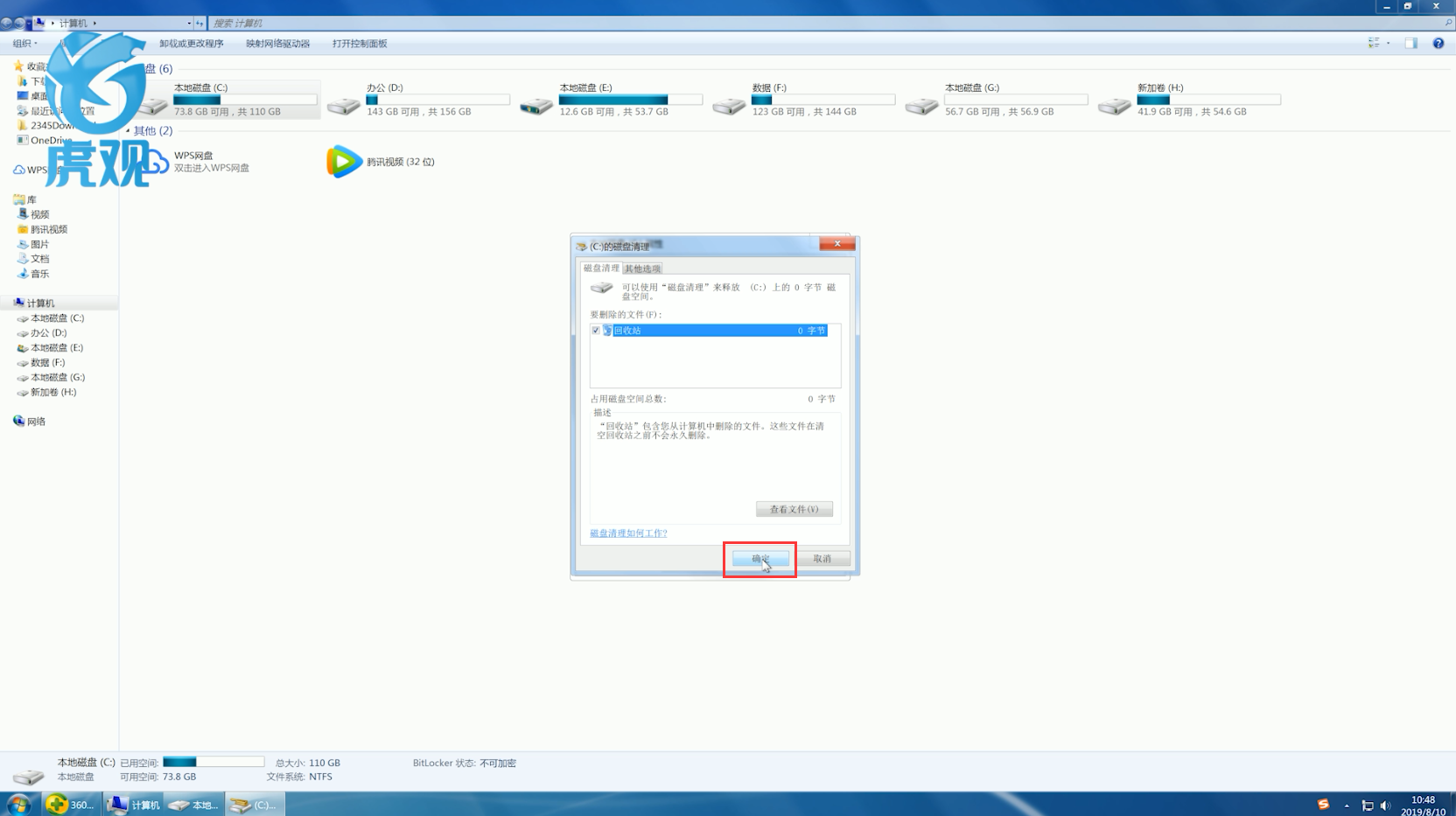Select the 新加卷 (H:) drive icon

coord(1114,106)
